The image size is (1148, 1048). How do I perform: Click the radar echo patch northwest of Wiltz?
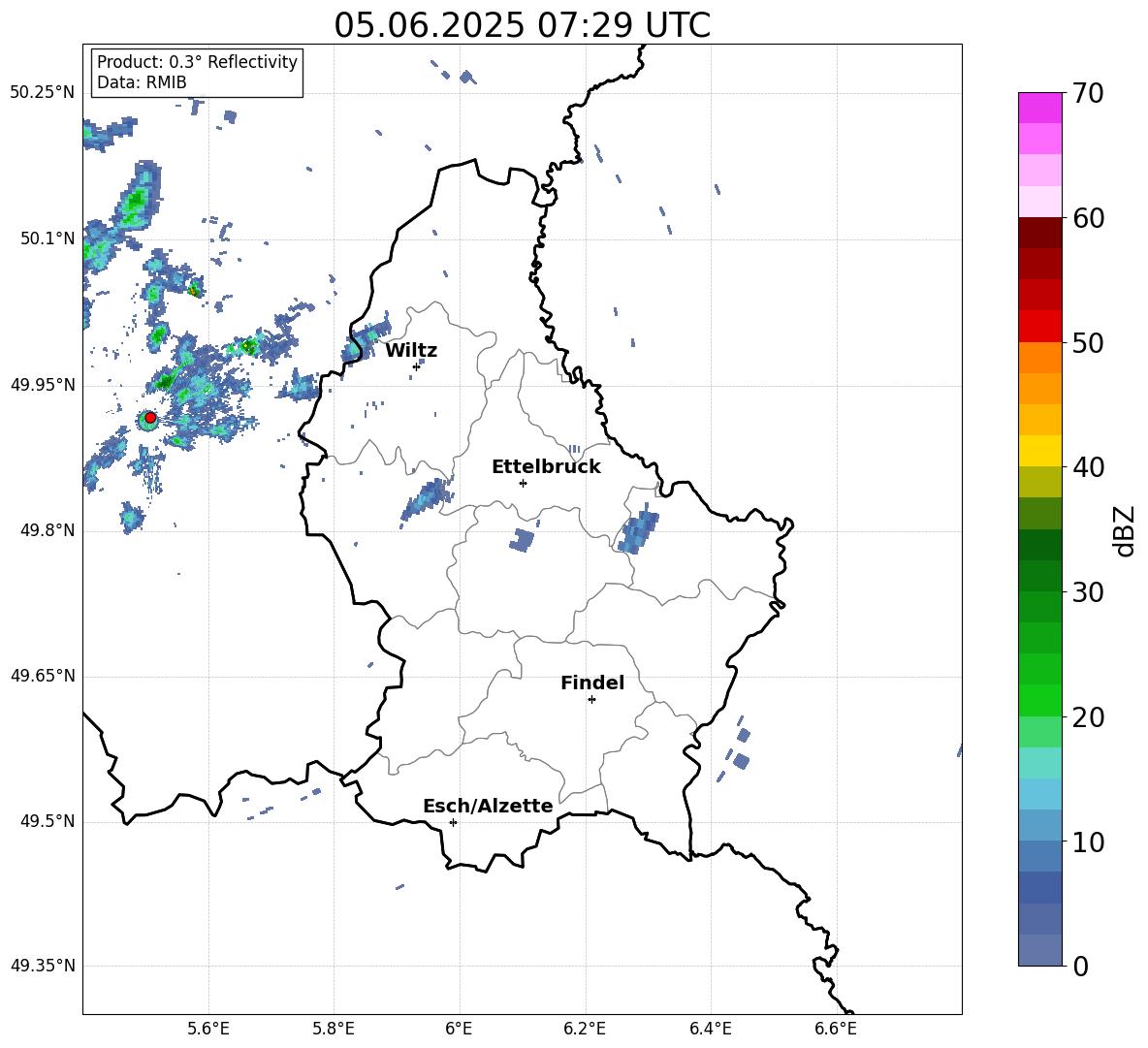tap(365, 337)
